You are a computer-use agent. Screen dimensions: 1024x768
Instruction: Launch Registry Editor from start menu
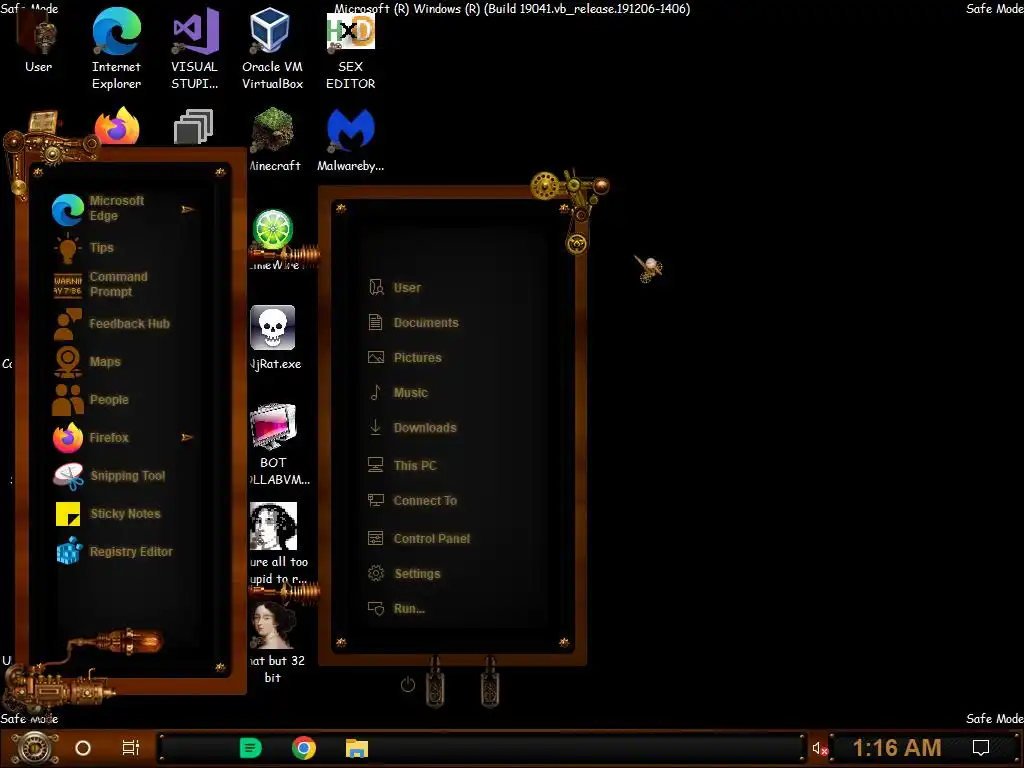(114, 552)
